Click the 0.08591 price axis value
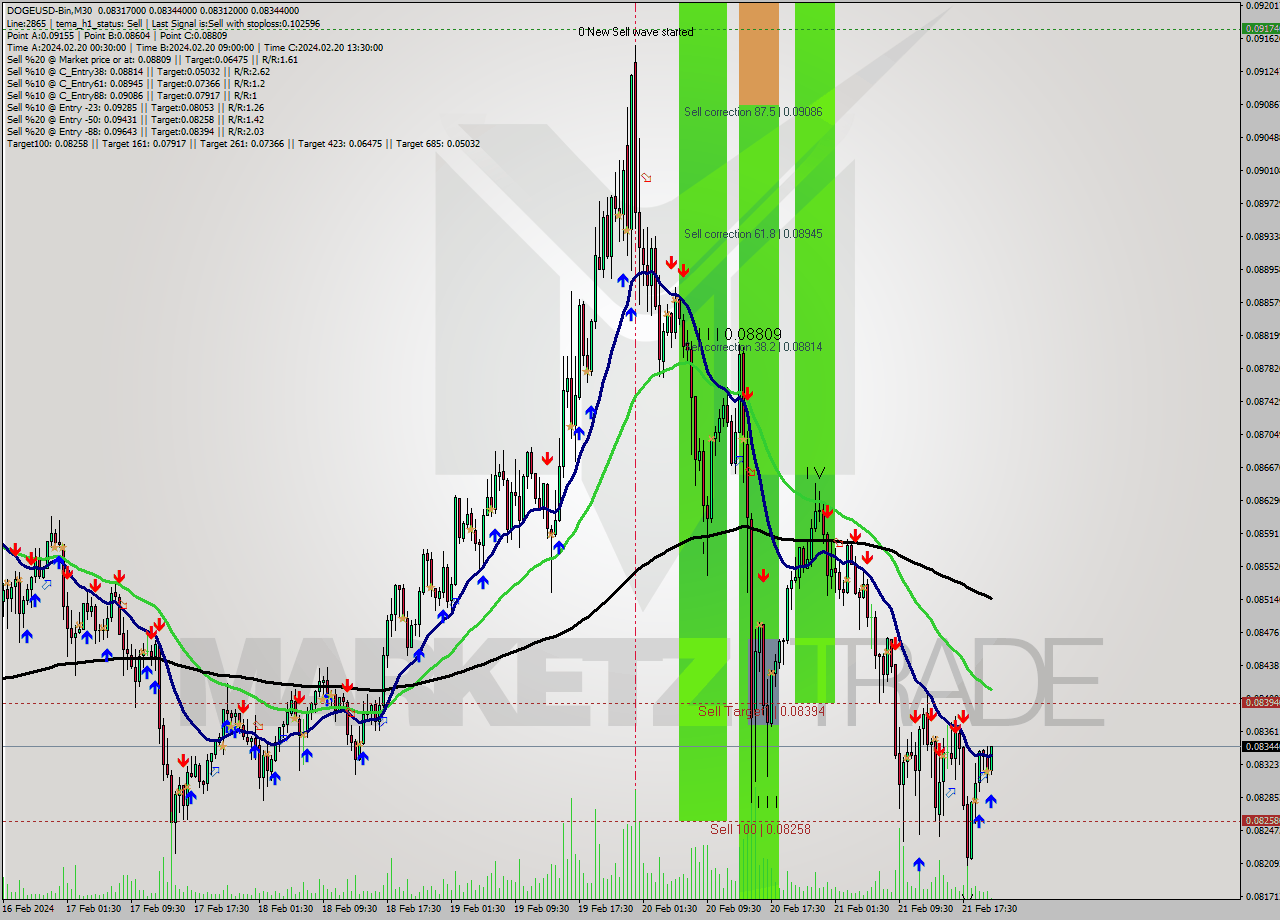The image size is (1280, 920). (1262, 533)
